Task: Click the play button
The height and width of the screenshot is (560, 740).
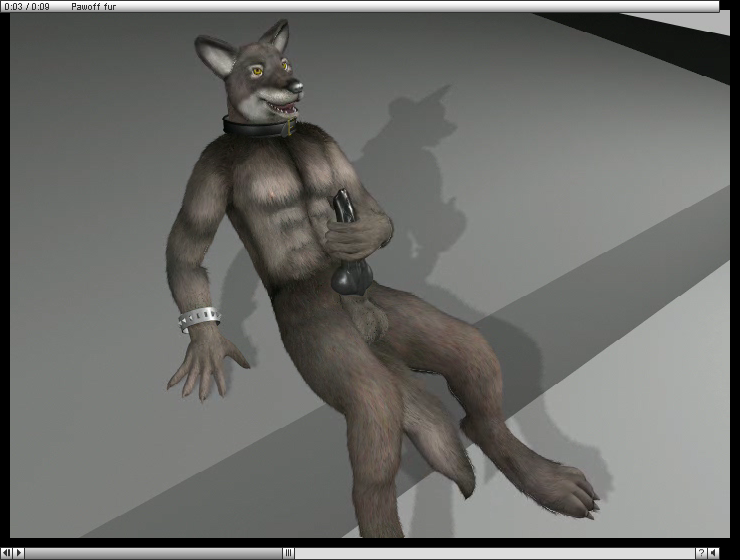Action: (x=19, y=553)
